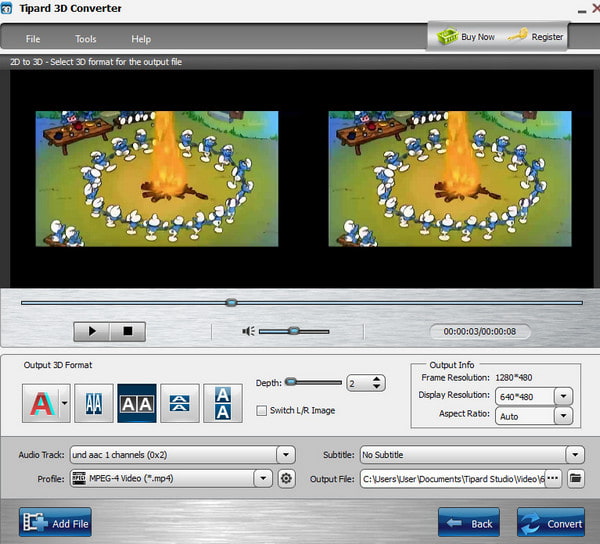Choose Side by Side half-width format
Viewport: 600px width, 544px height.
(x=94, y=403)
